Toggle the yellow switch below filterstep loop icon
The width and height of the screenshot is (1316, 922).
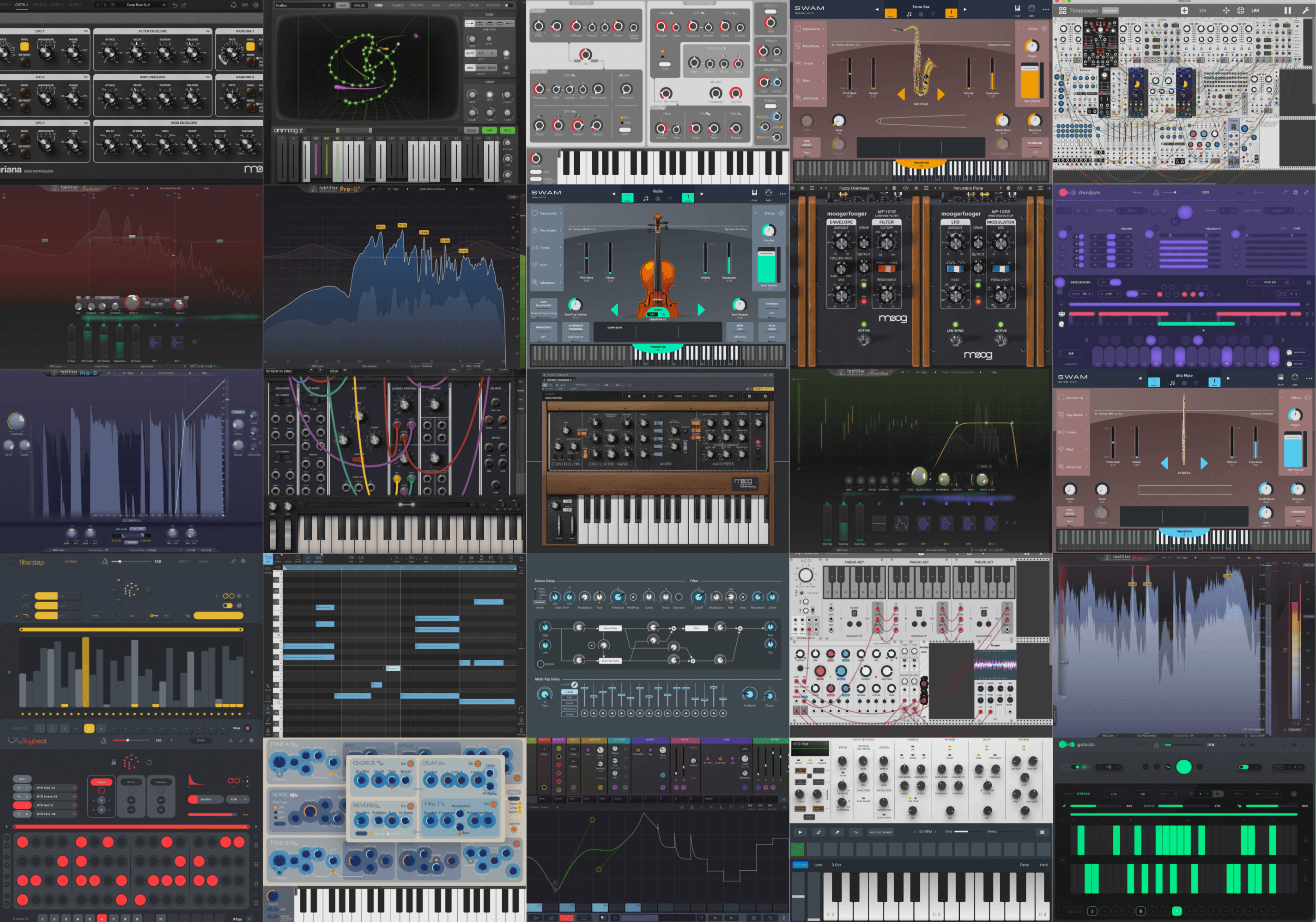click(228, 605)
